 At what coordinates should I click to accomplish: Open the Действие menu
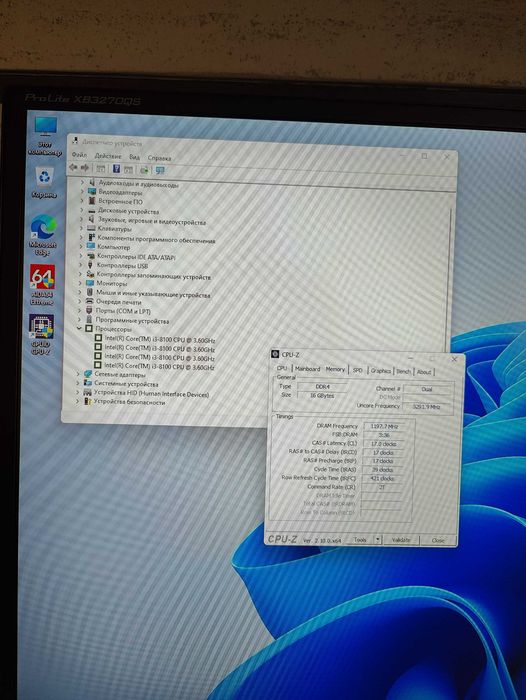click(108, 156)
